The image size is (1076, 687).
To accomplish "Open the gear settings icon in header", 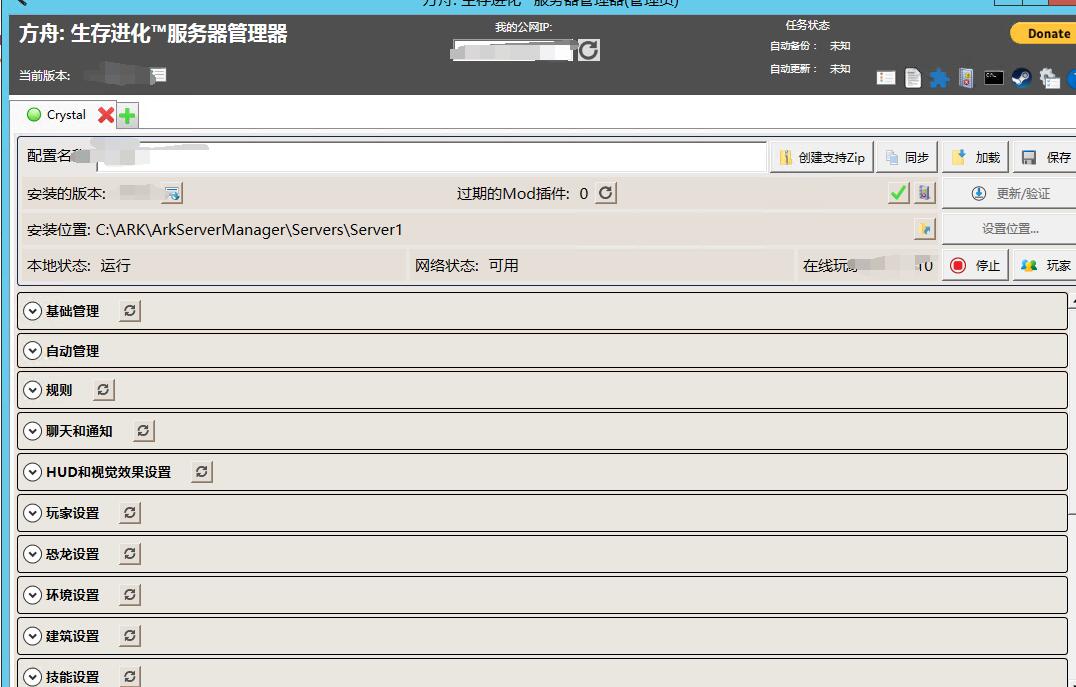I will (1049, 78).
